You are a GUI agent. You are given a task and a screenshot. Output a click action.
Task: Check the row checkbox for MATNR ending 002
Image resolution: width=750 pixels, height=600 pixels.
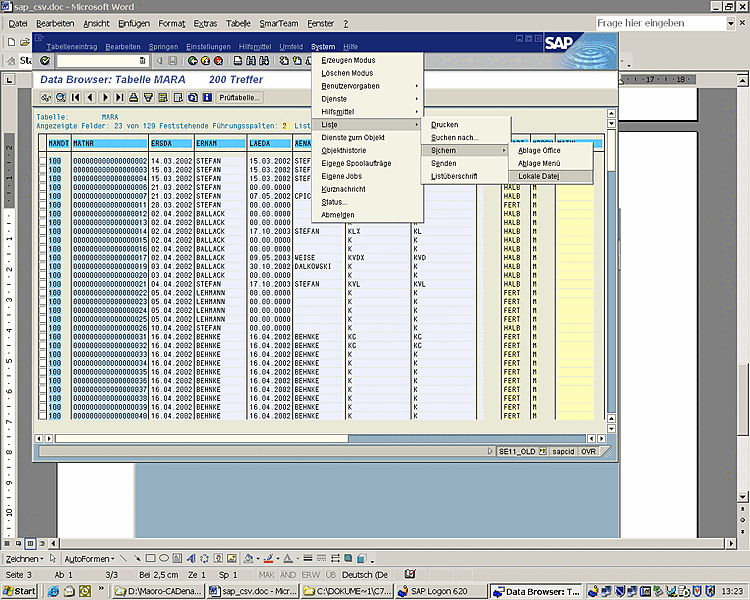pyautogui.click(x=42, y=161)
